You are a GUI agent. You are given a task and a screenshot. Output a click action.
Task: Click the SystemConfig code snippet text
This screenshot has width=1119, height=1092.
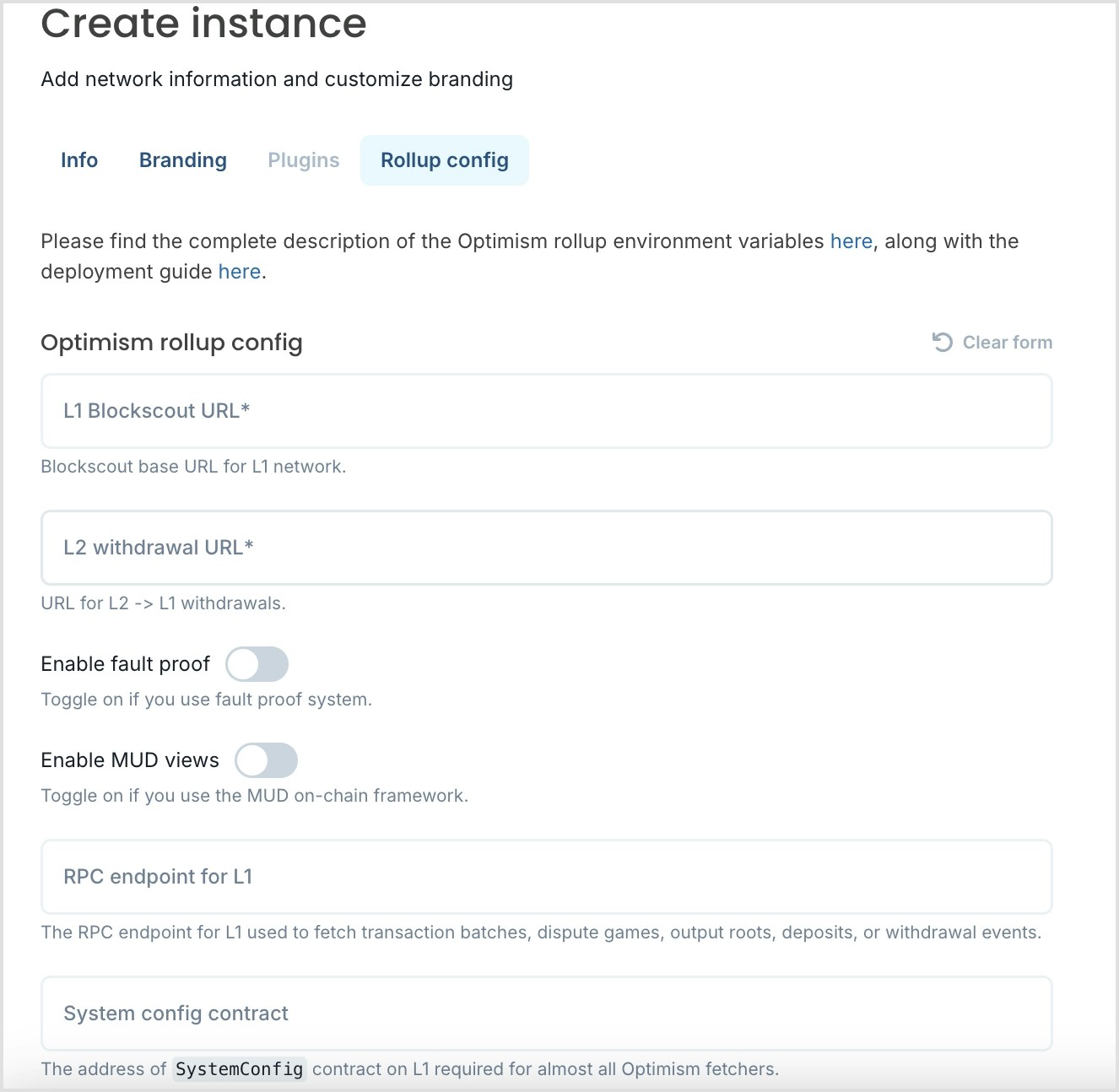tap(240, 1069)
